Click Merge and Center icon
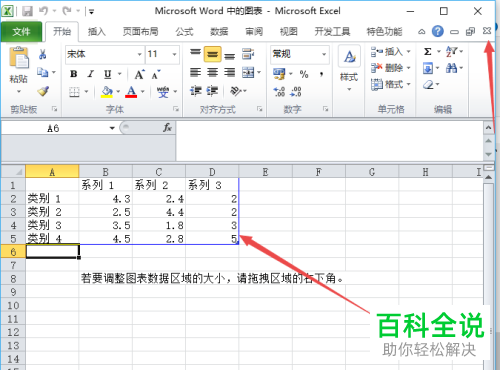This screenshot has width=500, height=370. pyautogui.click(x=248, y=72)
